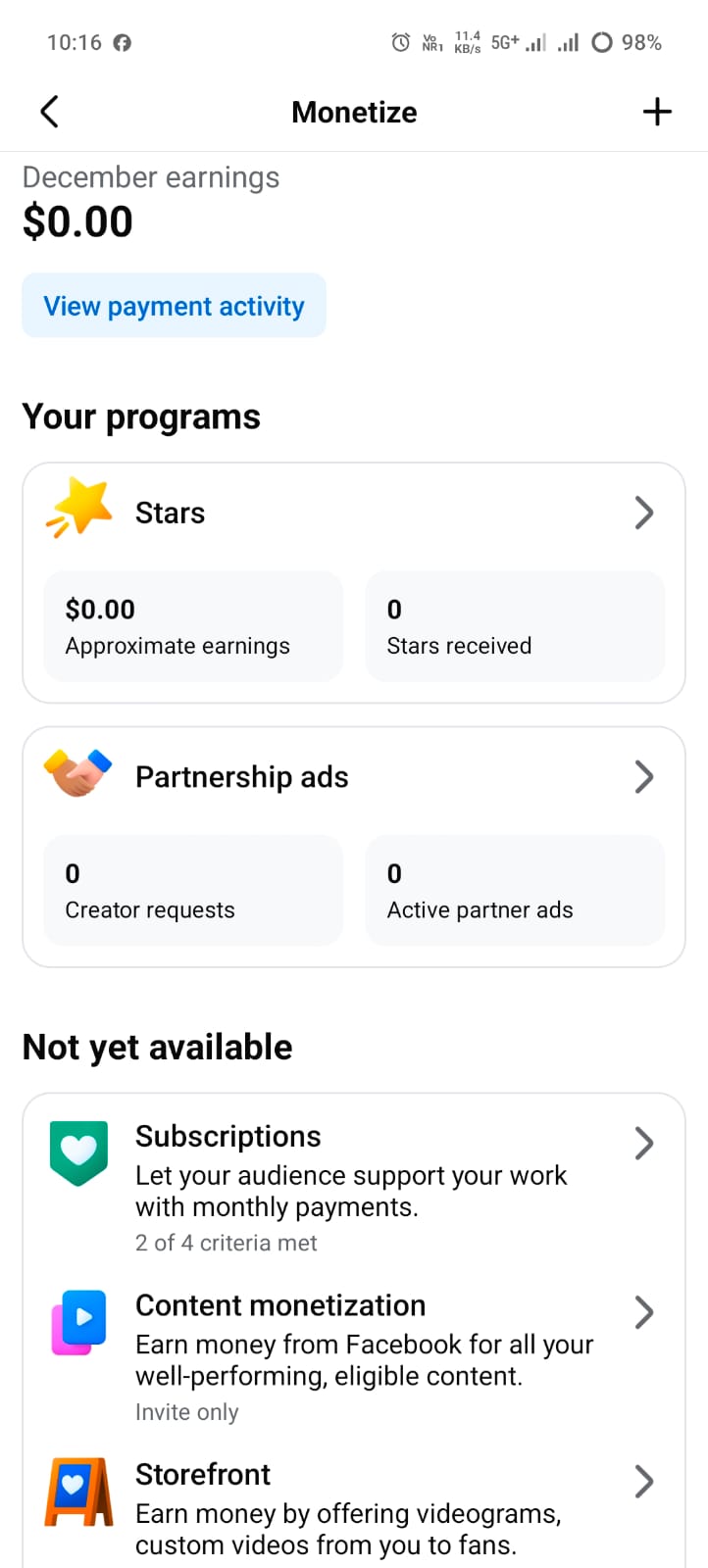Open the Subscriptions program title
The width and height of the screenshot is (708, 1568).
(228, 1136)
